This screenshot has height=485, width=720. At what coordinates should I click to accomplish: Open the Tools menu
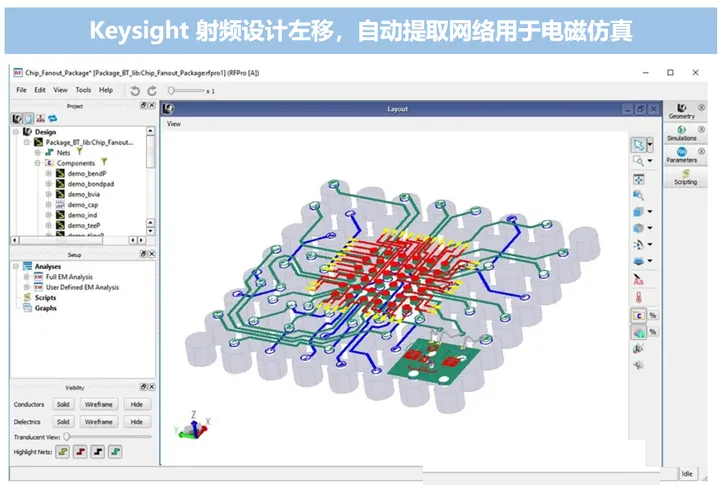coord(83,90)
